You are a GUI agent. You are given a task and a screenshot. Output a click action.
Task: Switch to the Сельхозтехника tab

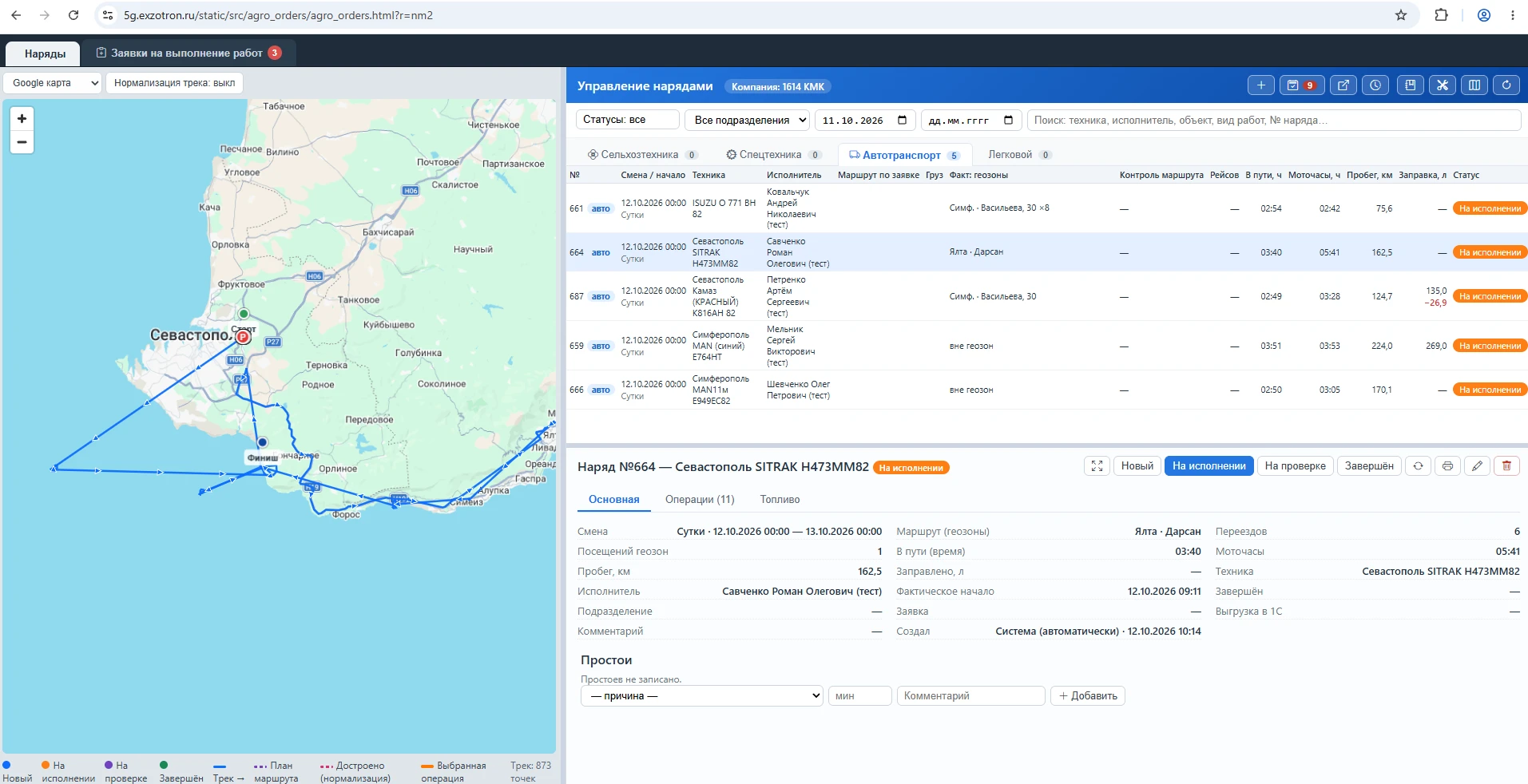coord(642,155)
